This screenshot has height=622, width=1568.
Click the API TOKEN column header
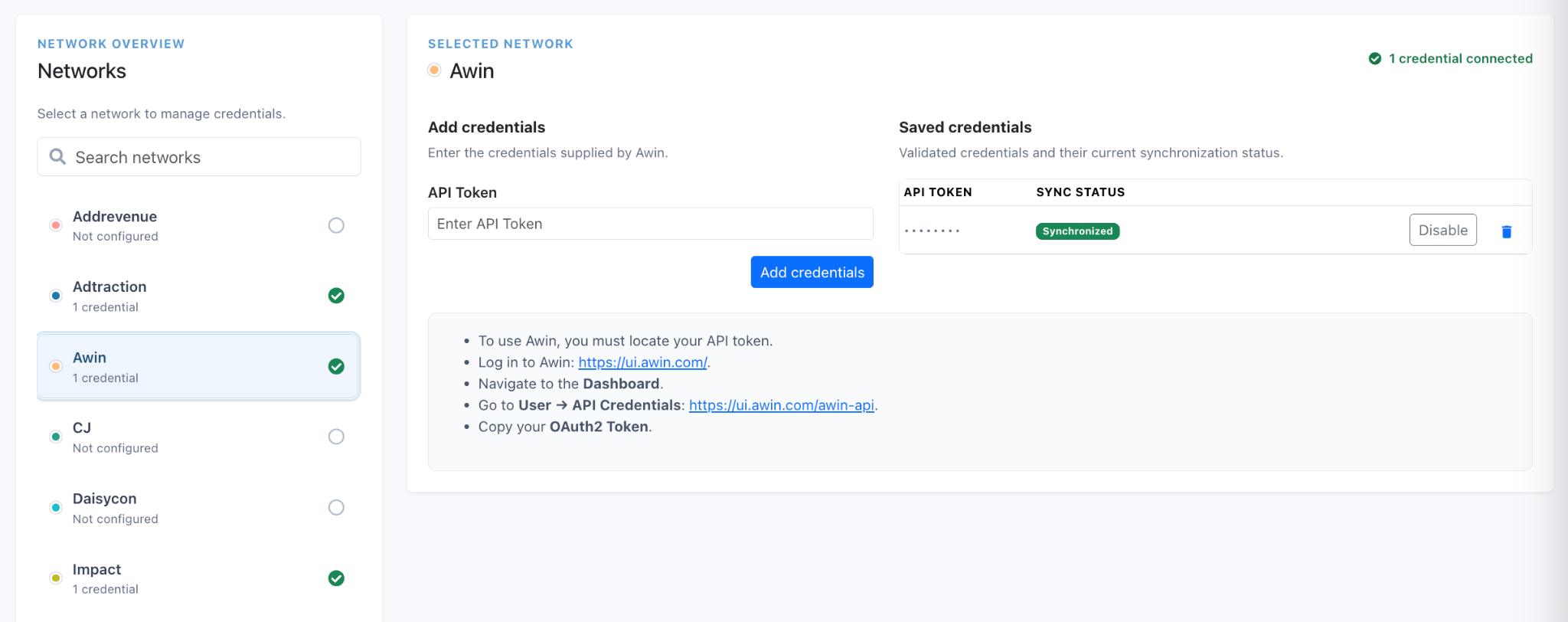pyautogui.click(x=938, y=192)
